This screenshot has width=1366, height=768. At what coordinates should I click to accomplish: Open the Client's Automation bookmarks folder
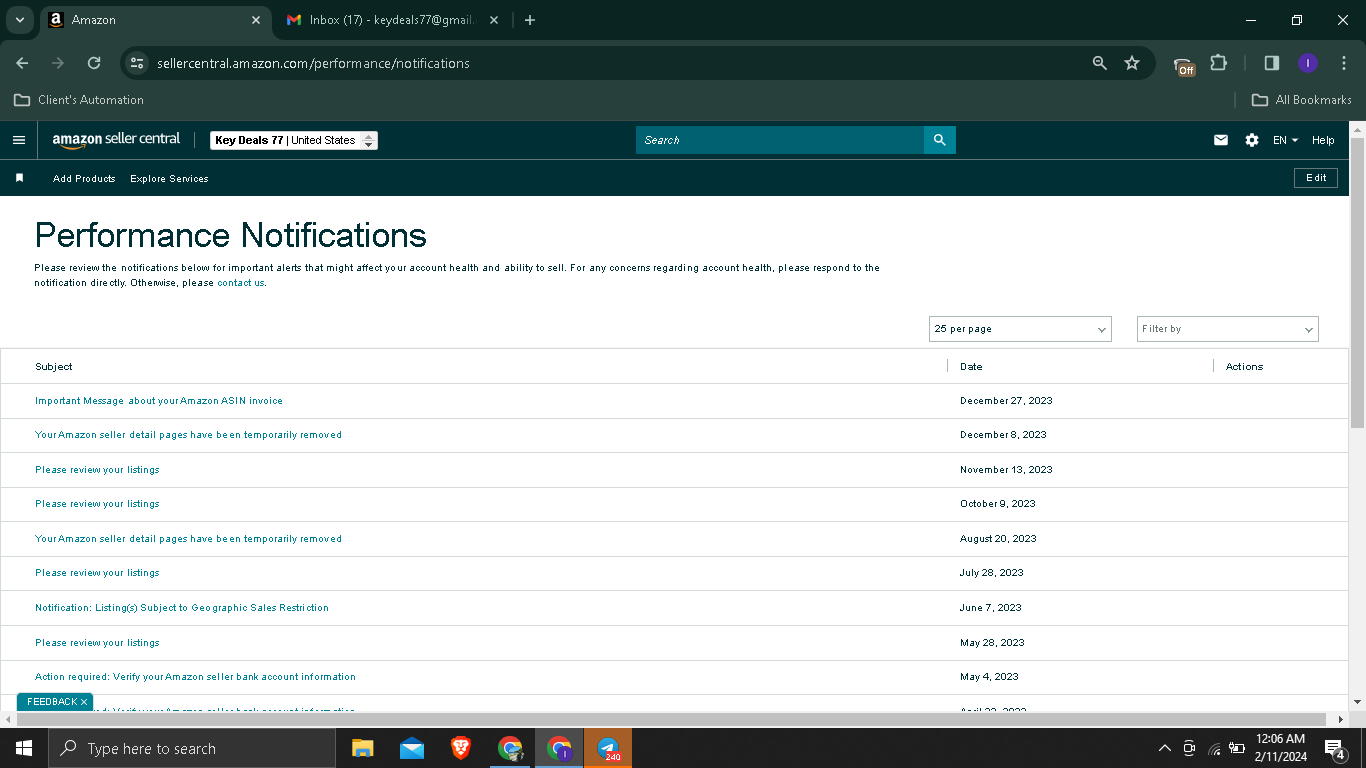[79, 100]
